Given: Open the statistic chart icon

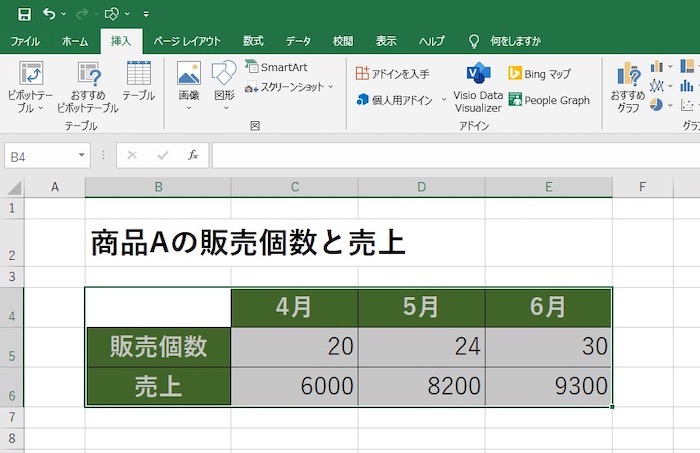Looking at the screenshot, I should 689,86.
